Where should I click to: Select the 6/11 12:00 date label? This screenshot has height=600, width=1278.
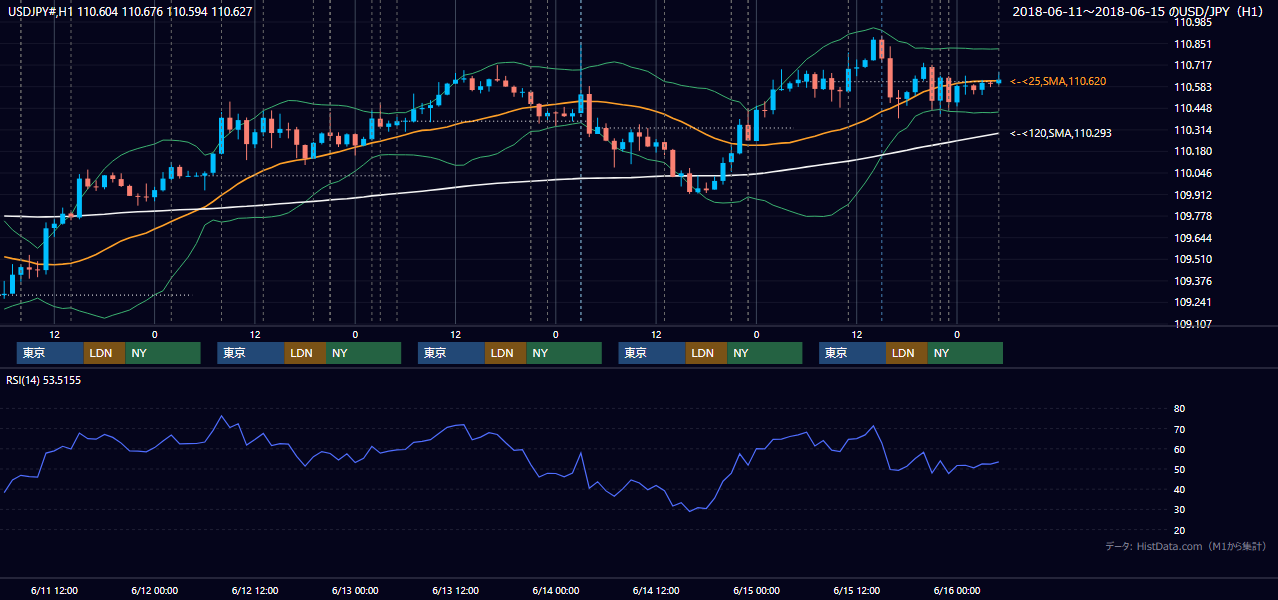54,591
